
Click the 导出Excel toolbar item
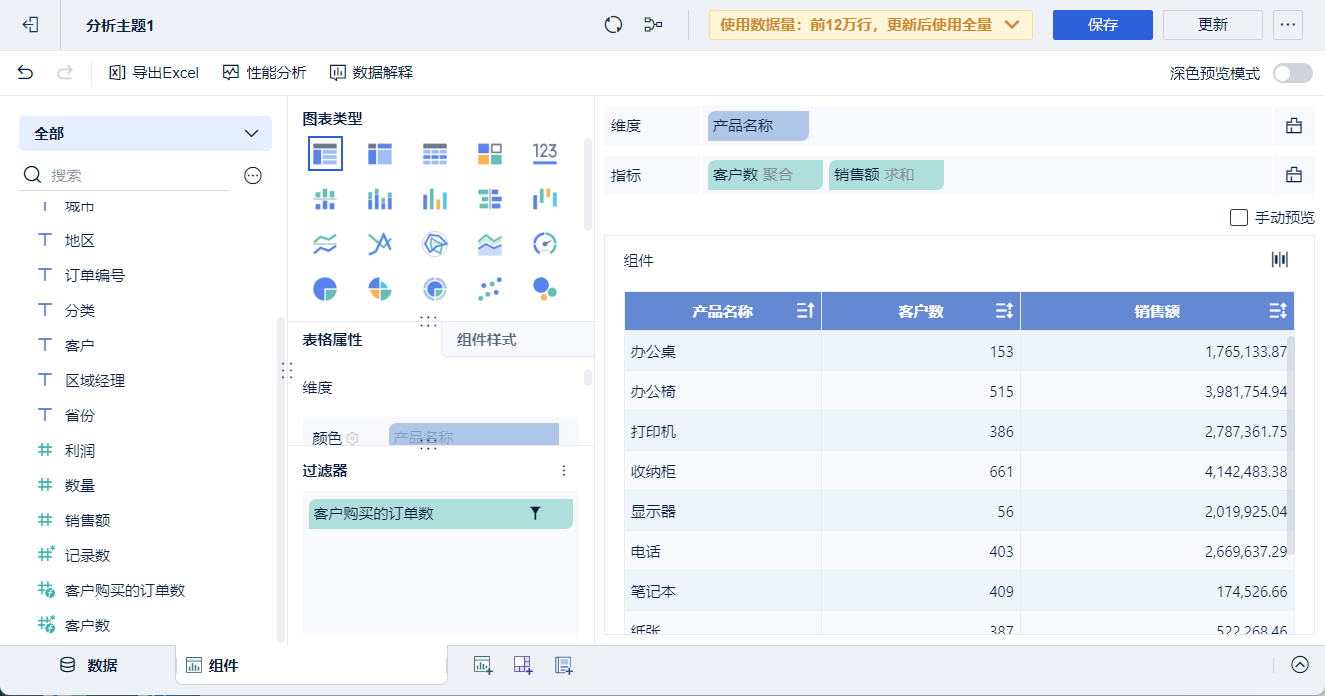tap(154, 73)
